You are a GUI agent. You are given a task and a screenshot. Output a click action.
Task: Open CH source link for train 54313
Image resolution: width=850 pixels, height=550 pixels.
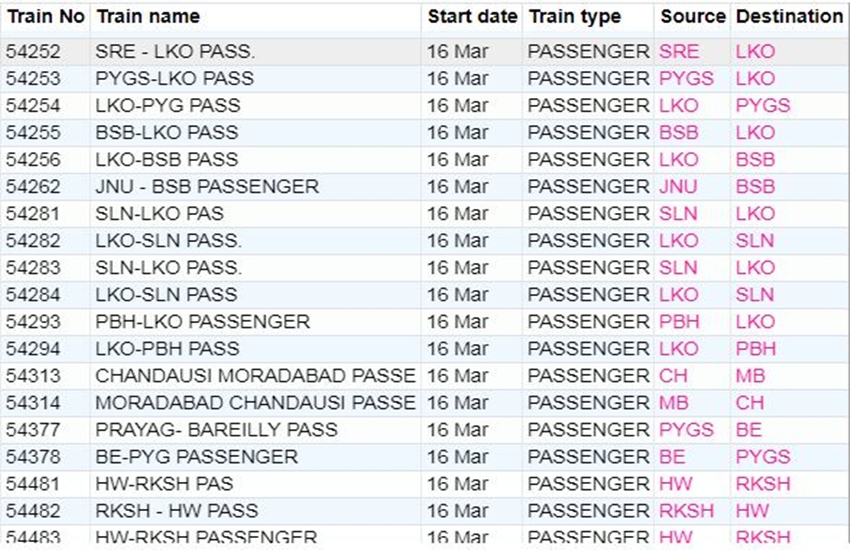coord(673,375)
